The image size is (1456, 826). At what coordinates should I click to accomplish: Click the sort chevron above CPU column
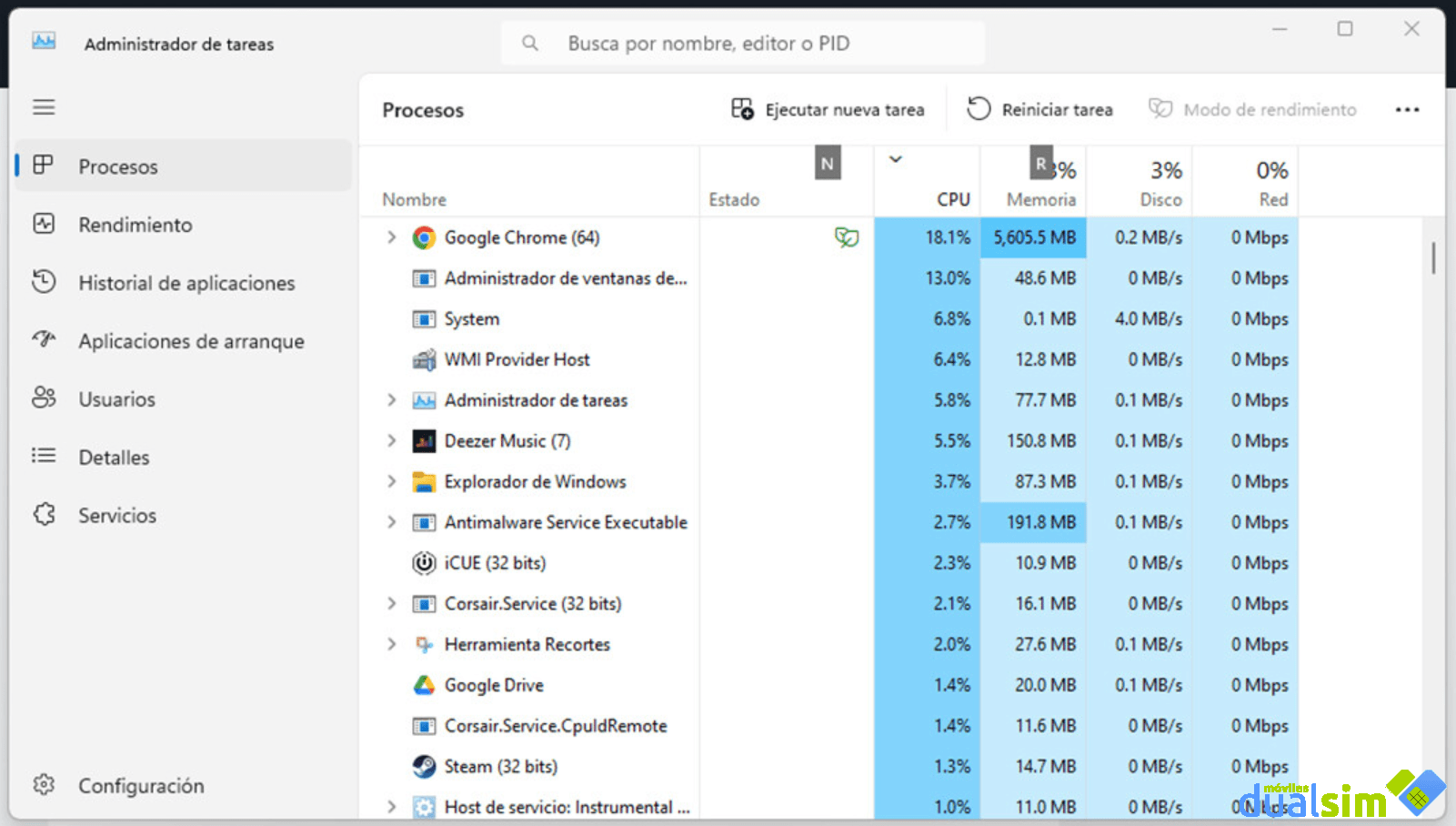[896, 159]
